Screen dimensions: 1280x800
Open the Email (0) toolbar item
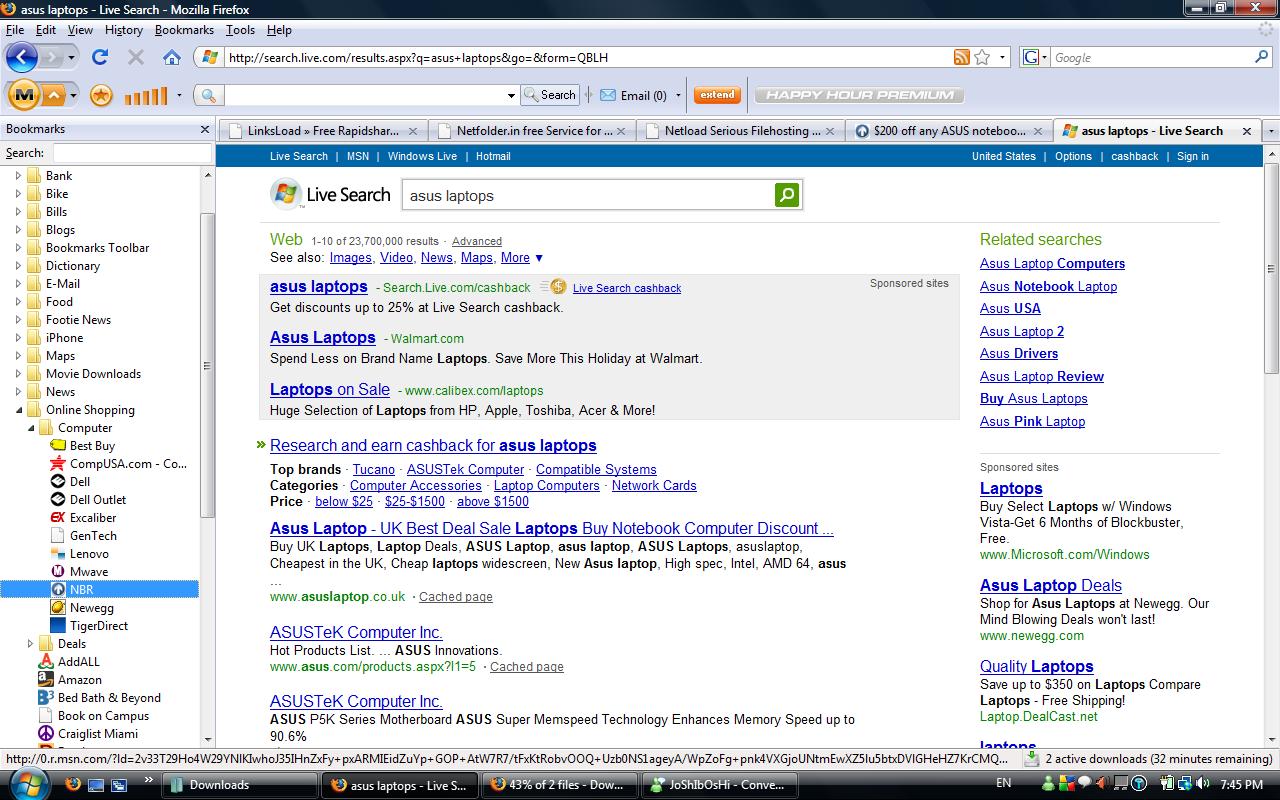634,95
